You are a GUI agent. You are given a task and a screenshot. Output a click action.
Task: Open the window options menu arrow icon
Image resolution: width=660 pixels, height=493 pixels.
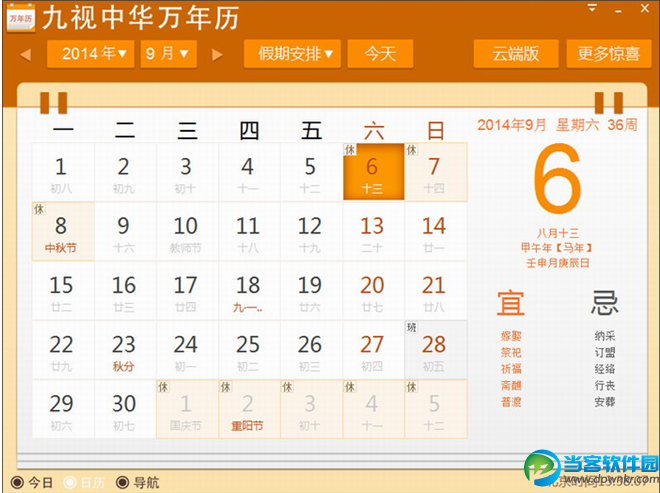(x=592, y=8)
